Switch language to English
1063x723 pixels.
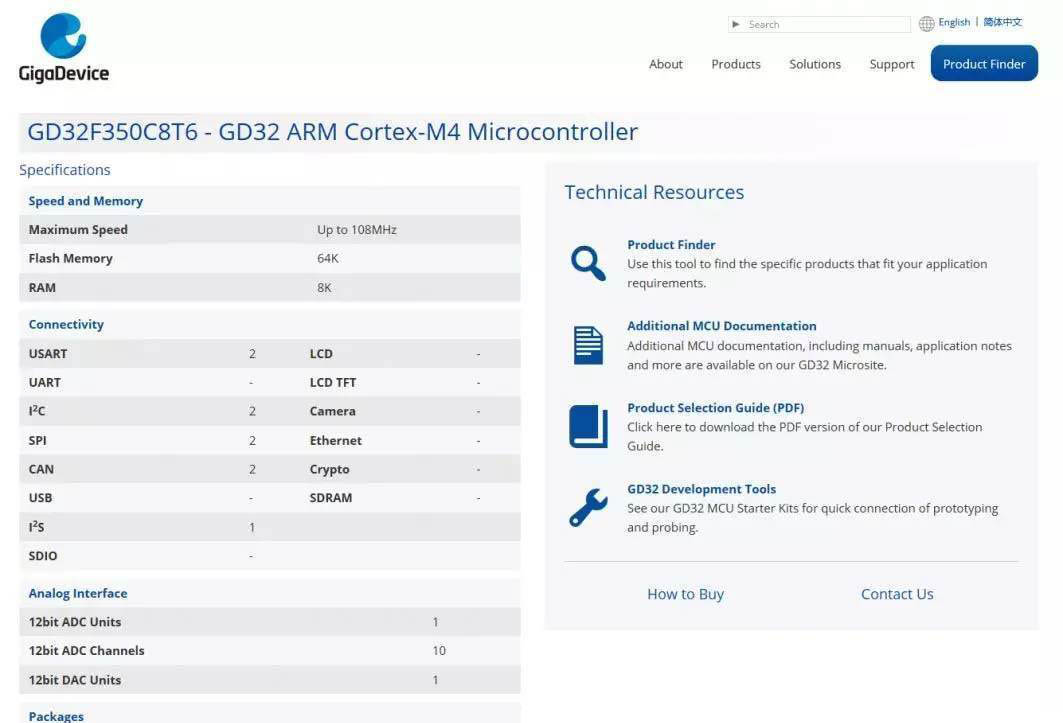click(x=954, y=22)
